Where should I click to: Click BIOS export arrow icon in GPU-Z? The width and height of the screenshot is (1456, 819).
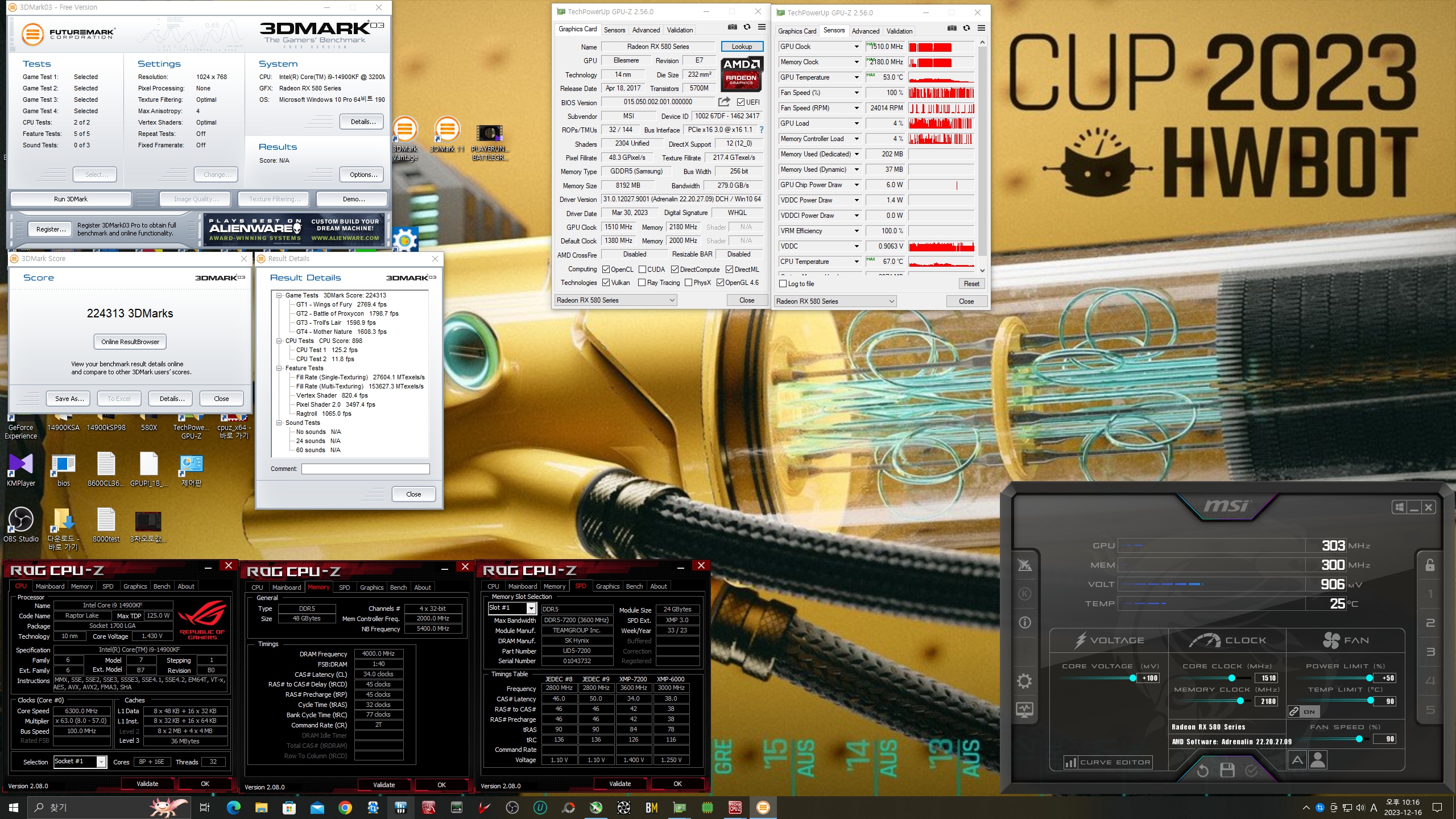click(724, 102)
